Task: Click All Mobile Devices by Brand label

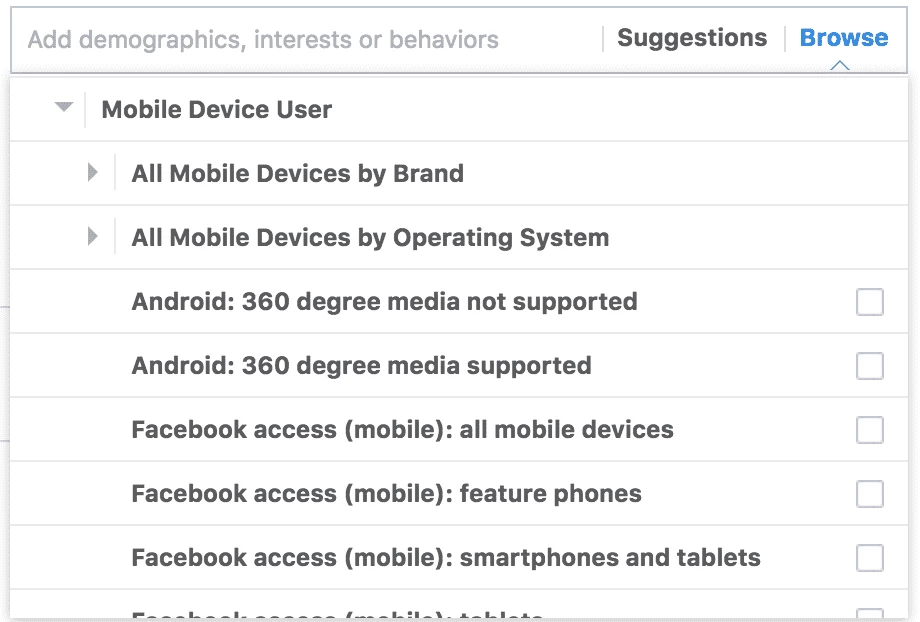Action: (x=297, y=174)
